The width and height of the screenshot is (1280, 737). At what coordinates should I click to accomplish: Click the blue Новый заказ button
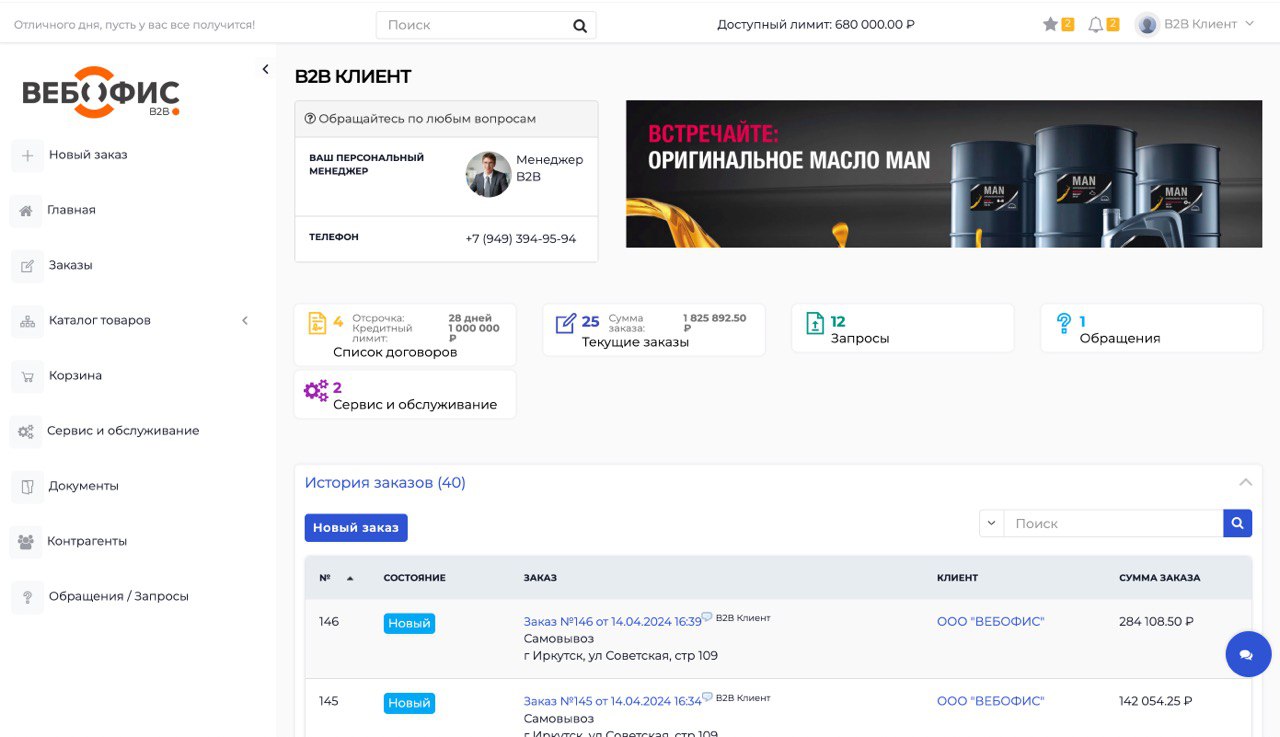[356, 528]
